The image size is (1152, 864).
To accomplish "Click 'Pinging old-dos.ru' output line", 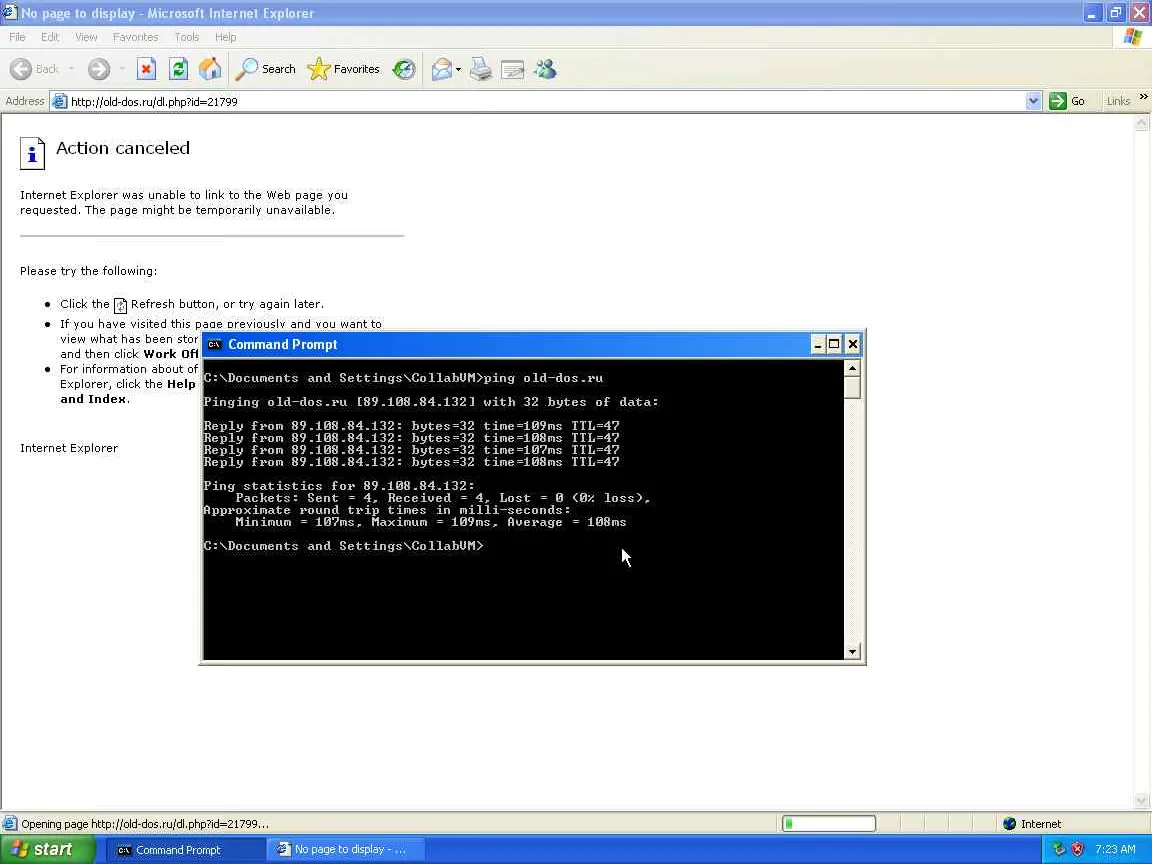I will point(431,402).
